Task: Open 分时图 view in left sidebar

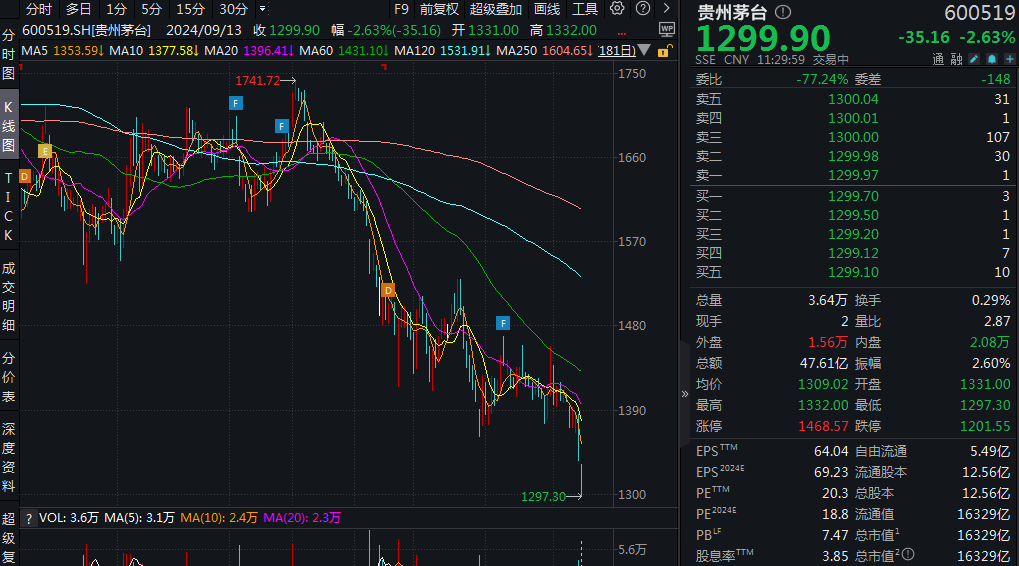Action: click(x=8, y=54)
